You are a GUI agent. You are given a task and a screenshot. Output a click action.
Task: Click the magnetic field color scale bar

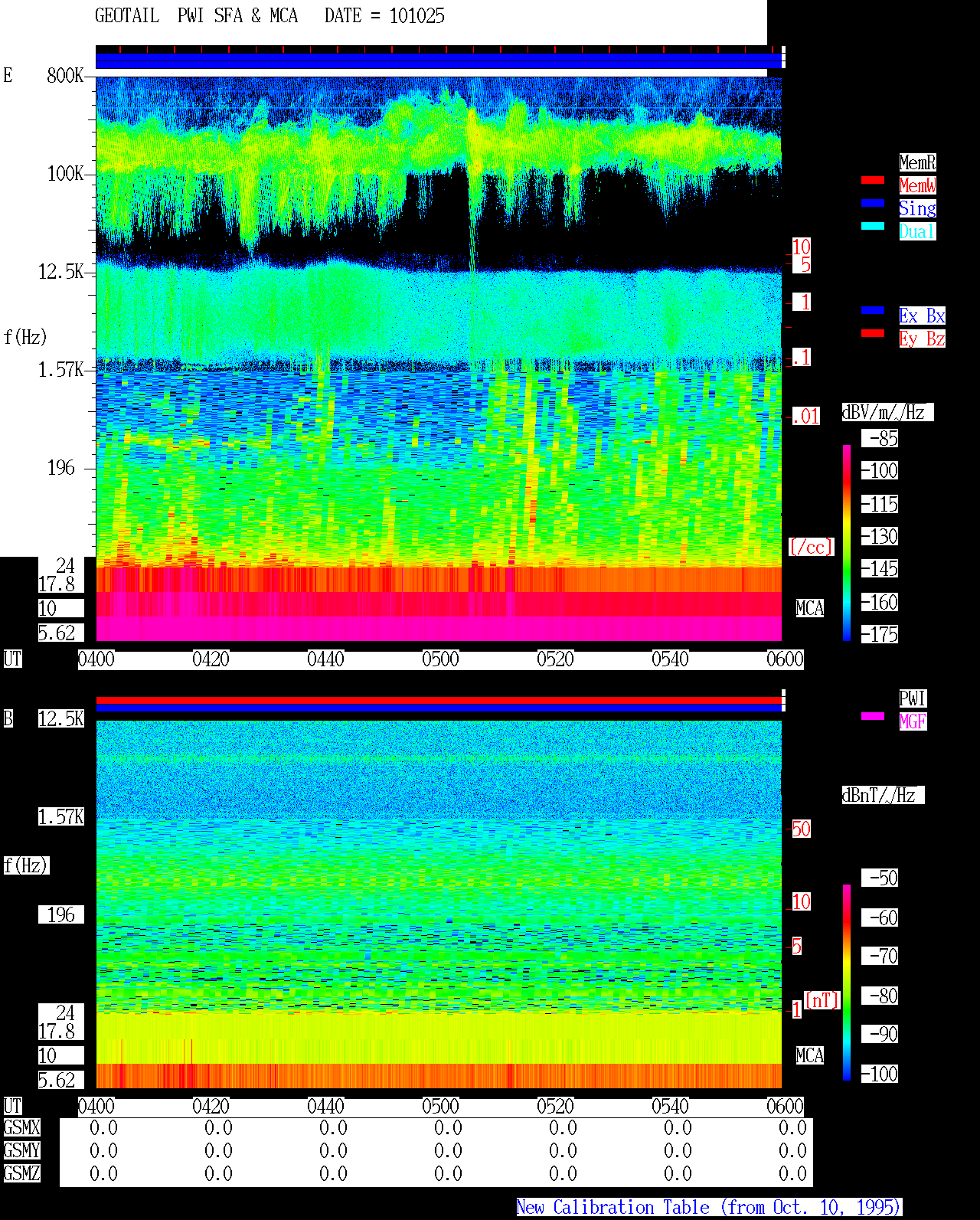click(x=847, y=983)
